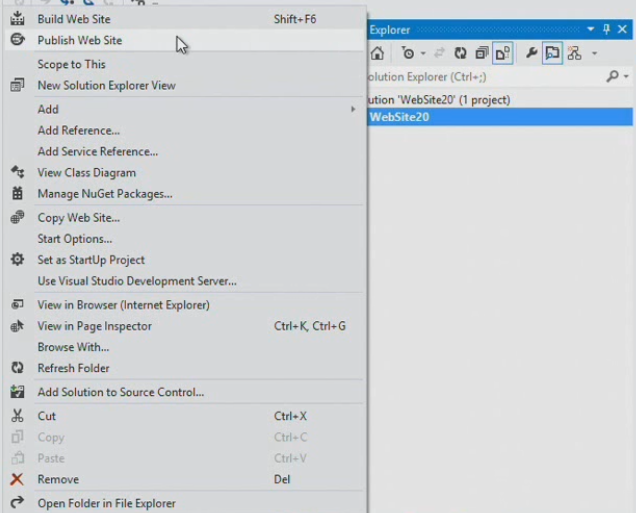Click the Publish Web Site globe icon
This screenshot has width=636, height=513.
point(17,40)
